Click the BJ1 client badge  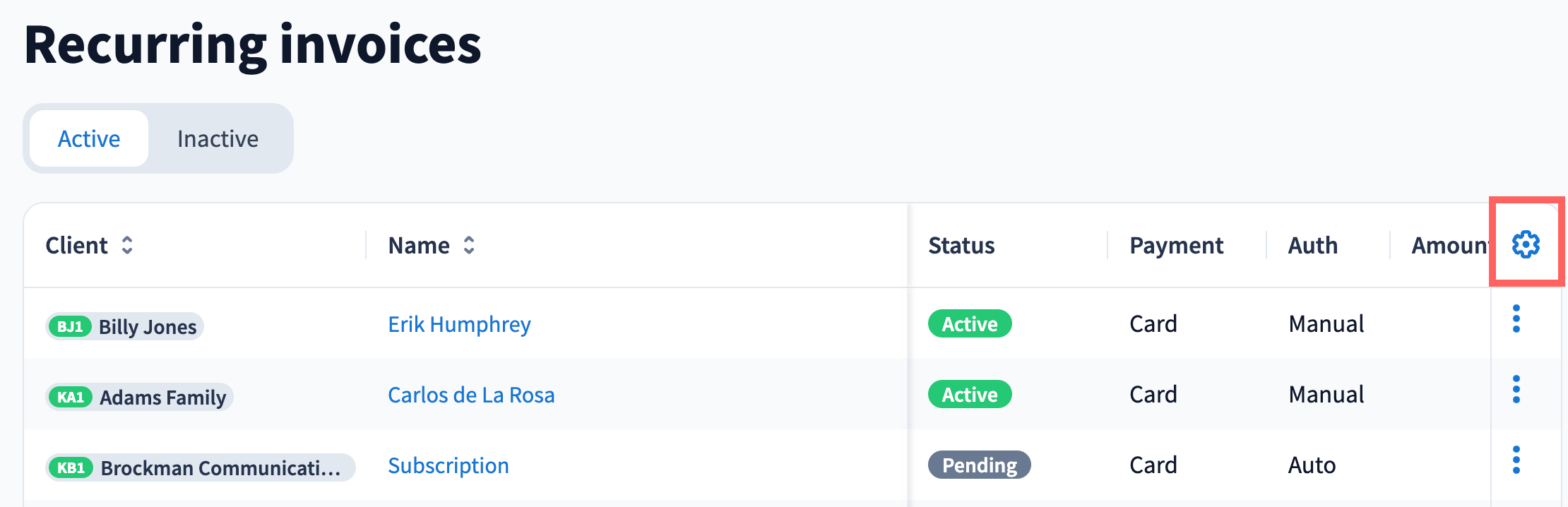click(x=70, y=327)
